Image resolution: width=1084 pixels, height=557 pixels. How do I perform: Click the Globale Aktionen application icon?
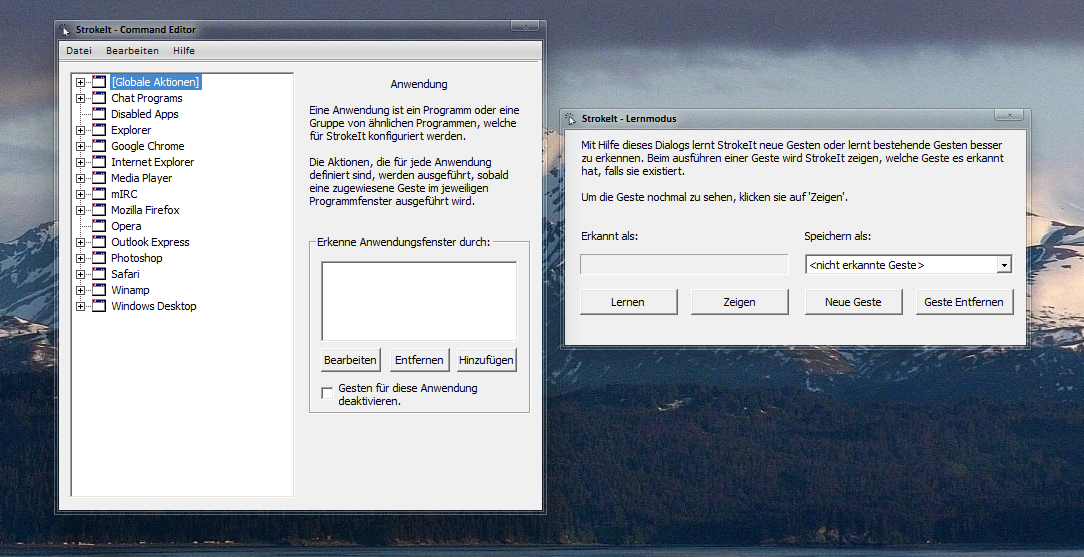tap(99, 82)
